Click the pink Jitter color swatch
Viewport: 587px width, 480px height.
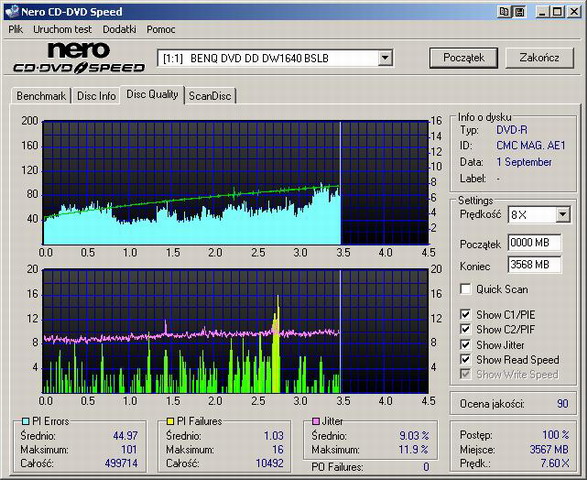coord(316,422)
